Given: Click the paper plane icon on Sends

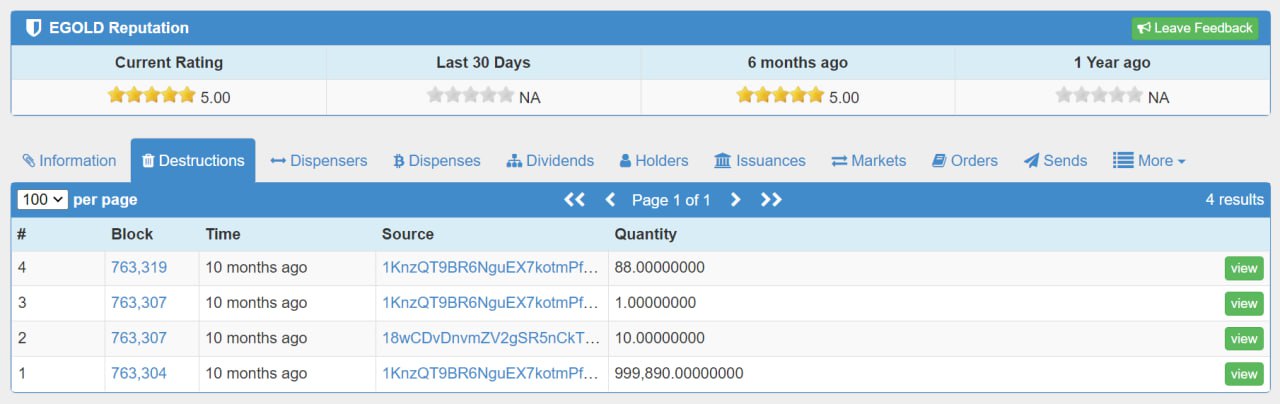Looking at the screenshot, I should (1031, 160).
